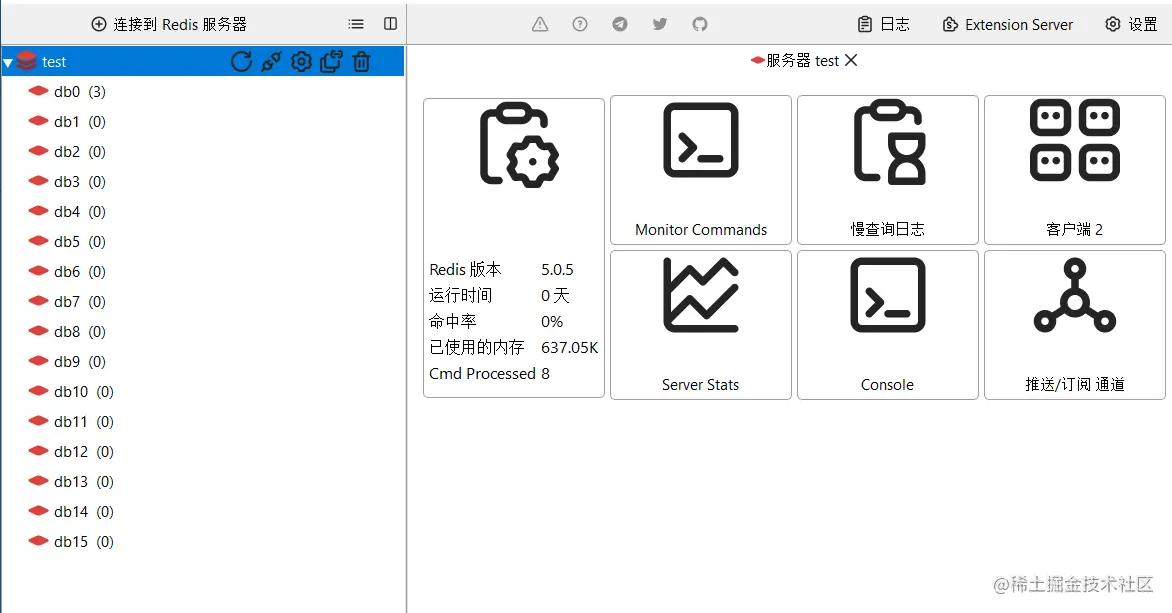Open the Server Stats card
Image resolution: width=1172 pixels, height=613 pixels.
(701, 324)
